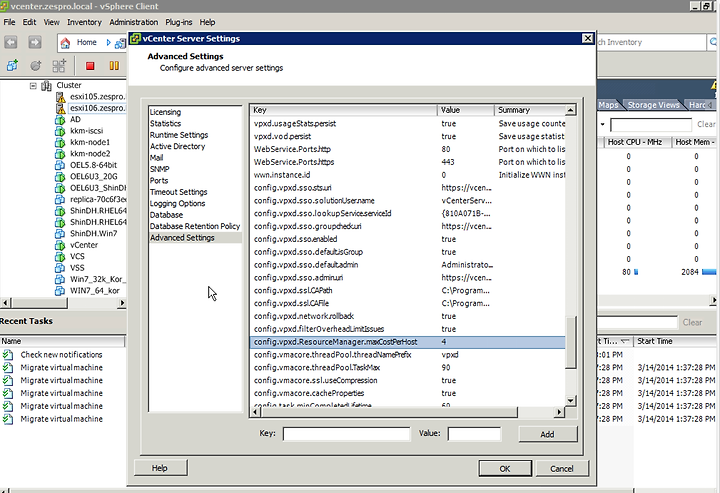
Task: Select OEL5.8-64bit VM in tree
Action: pyautogui.click(x=93, y=165)
